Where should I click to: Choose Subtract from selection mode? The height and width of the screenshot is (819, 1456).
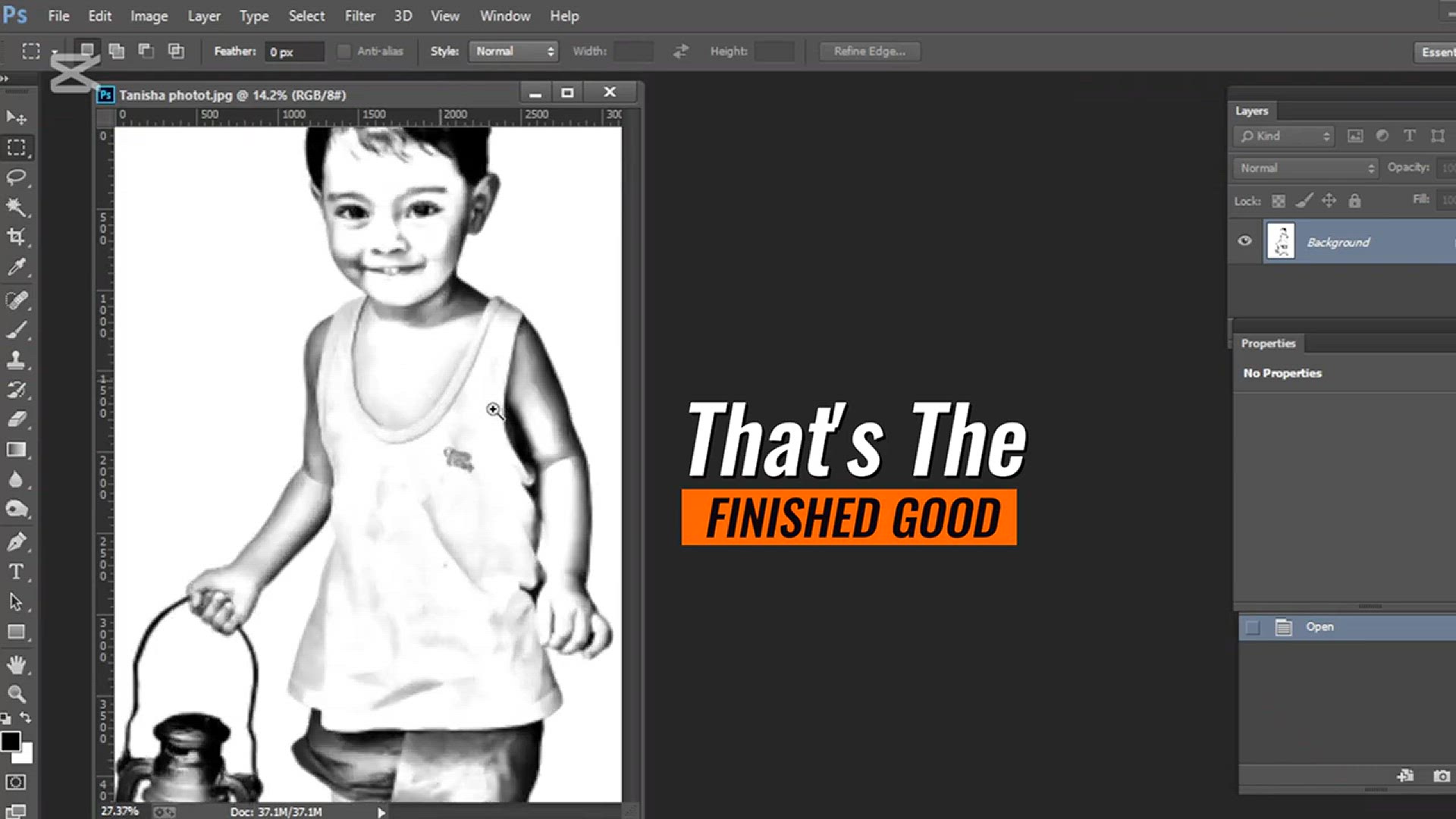(x=146, y=51)
